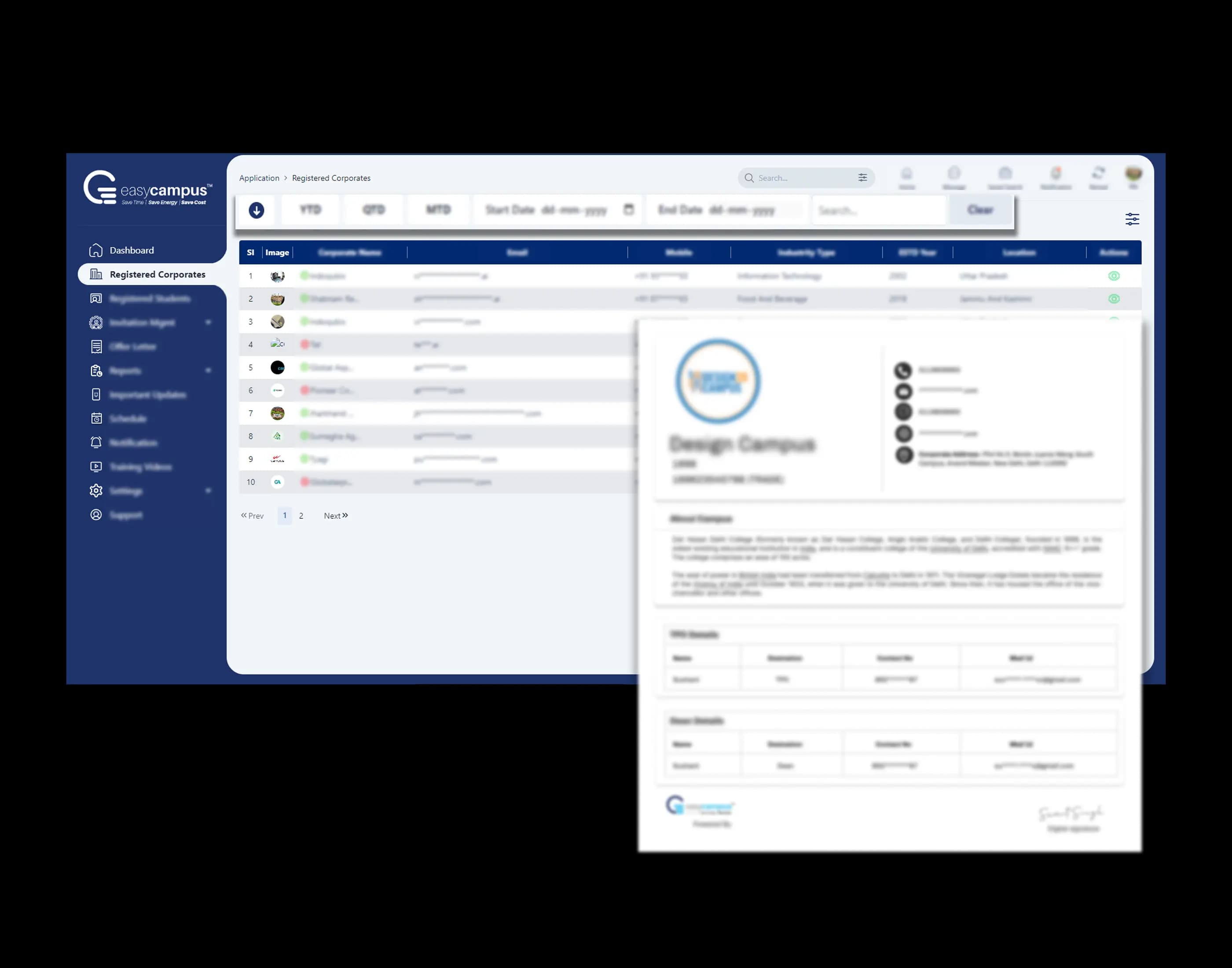Select the YTD date range filter
1232x968 pixels.
click(x=310, y=210)
